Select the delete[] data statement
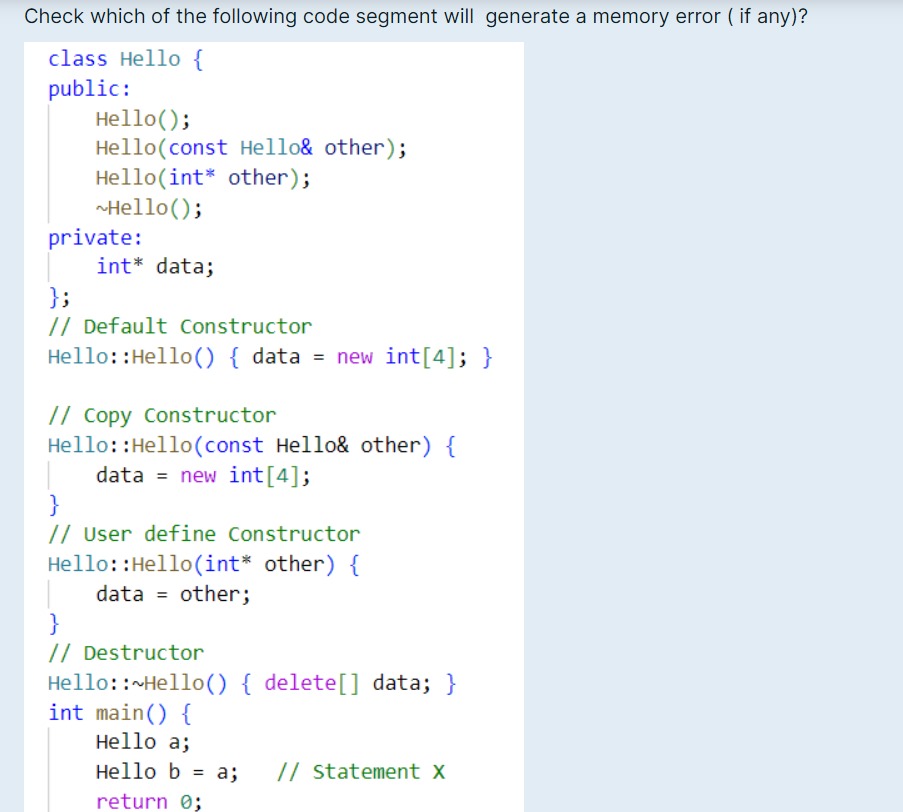The image size is (903, 812). [340, 682]
